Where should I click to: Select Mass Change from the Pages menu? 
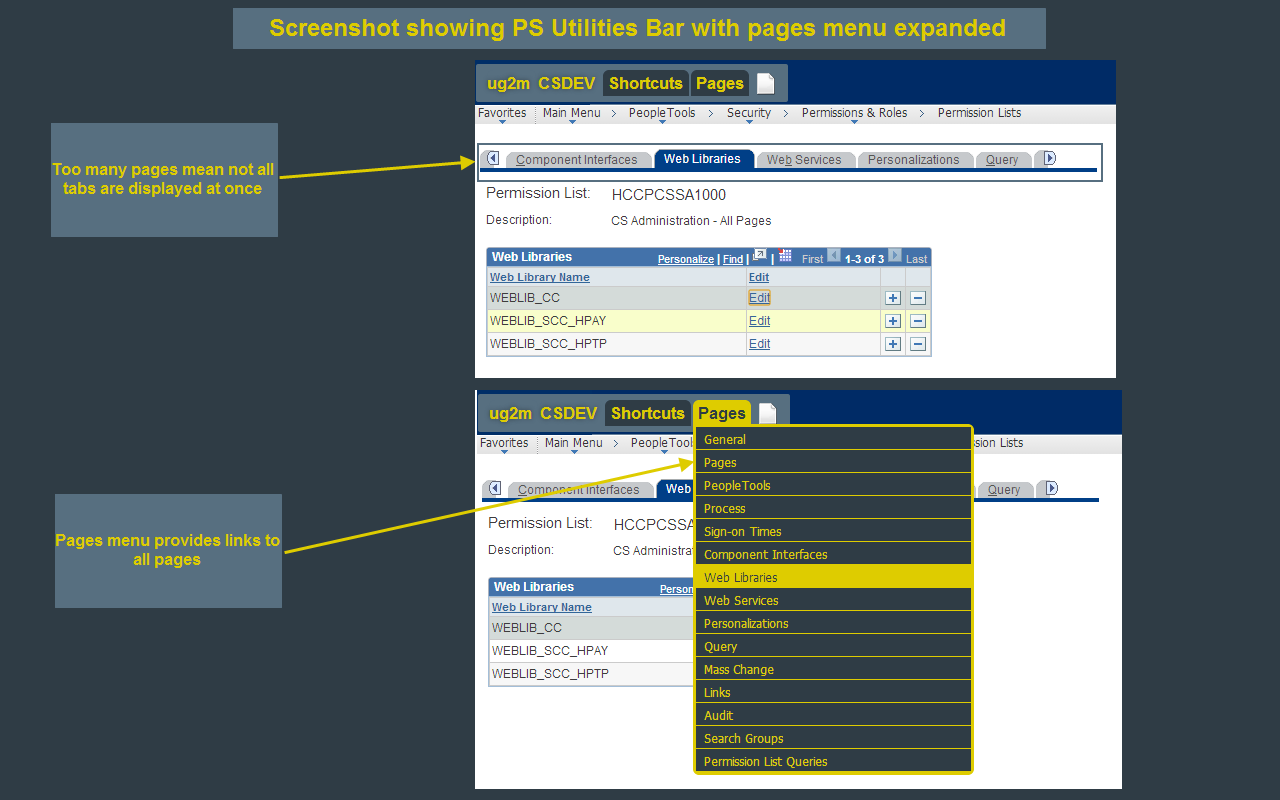[738, 669]
